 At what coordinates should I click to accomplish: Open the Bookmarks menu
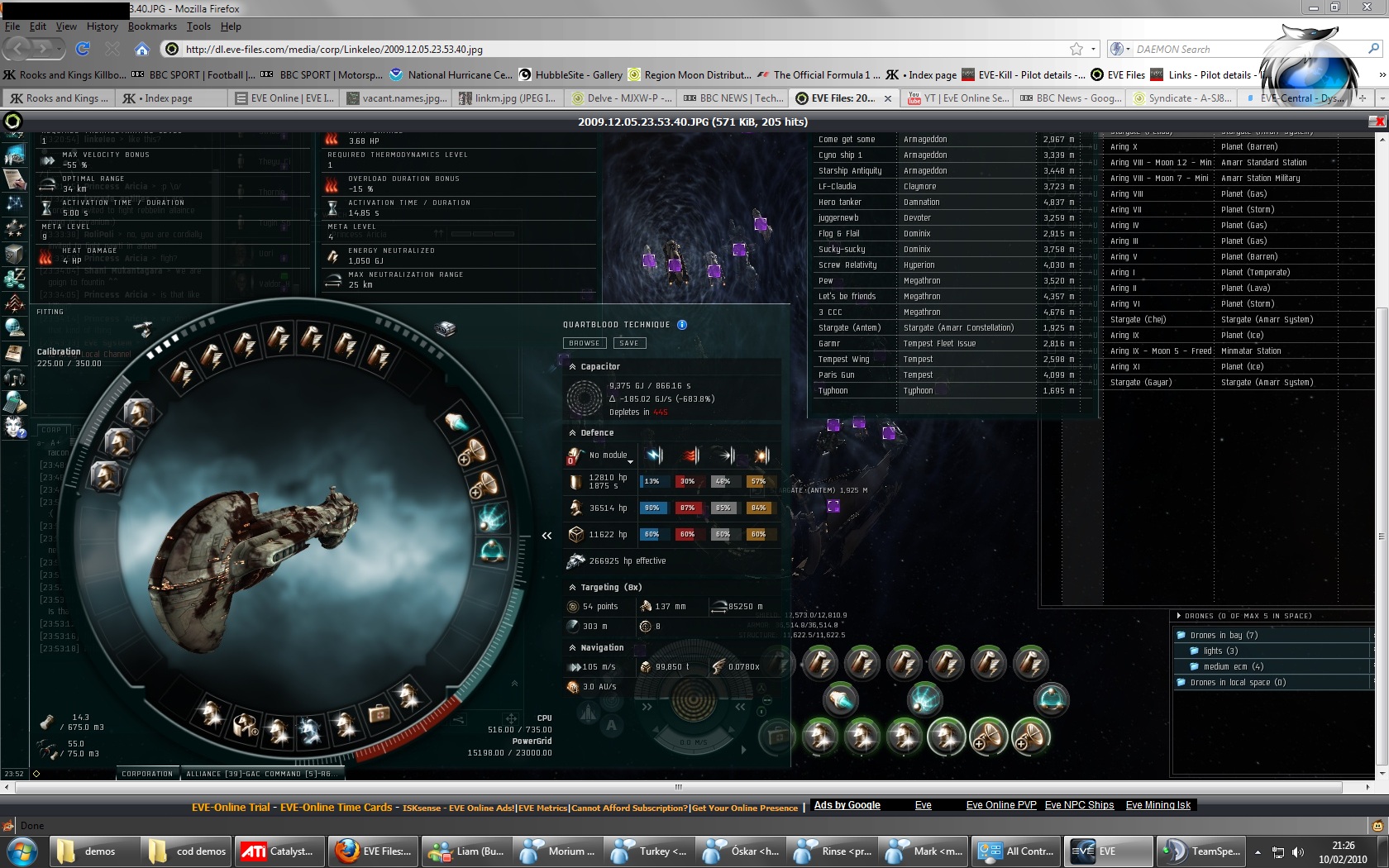pyautogui.click(x=152, y=26)
